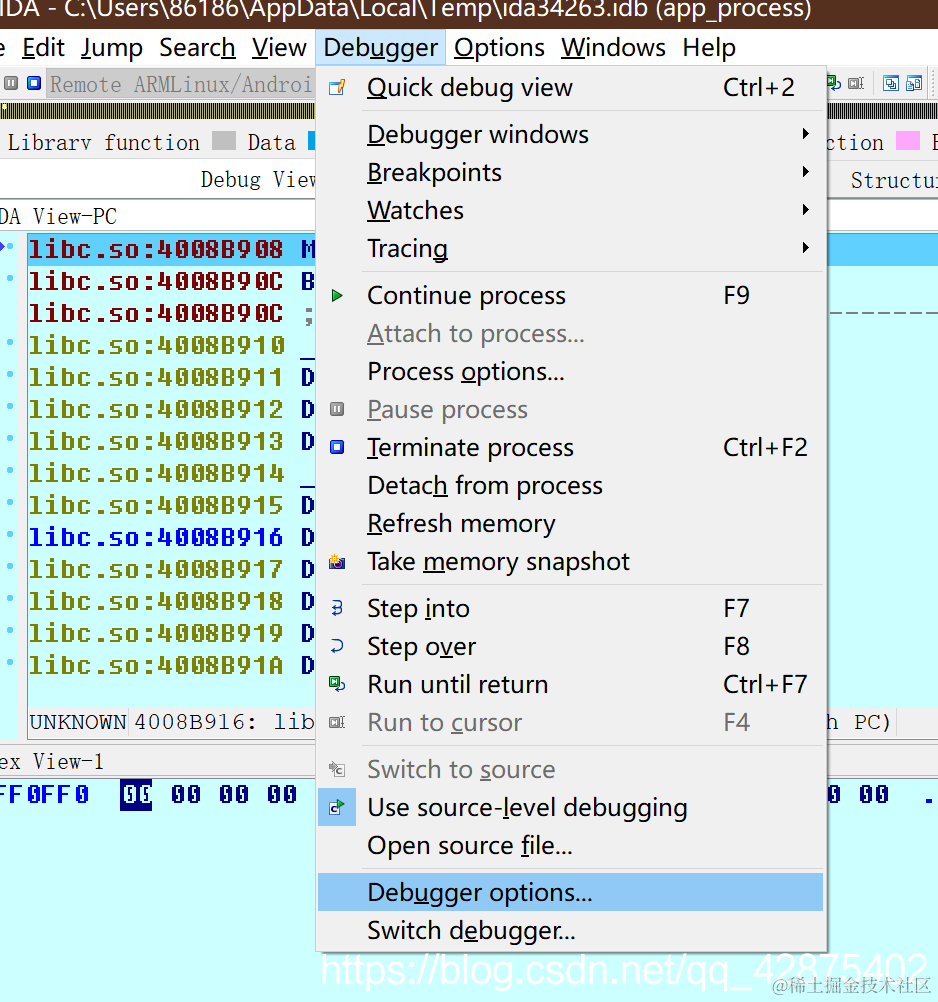This screenshot has width=938, height=1002.
Task: Click the navigation band overview bar
Action: pos(157,111)
